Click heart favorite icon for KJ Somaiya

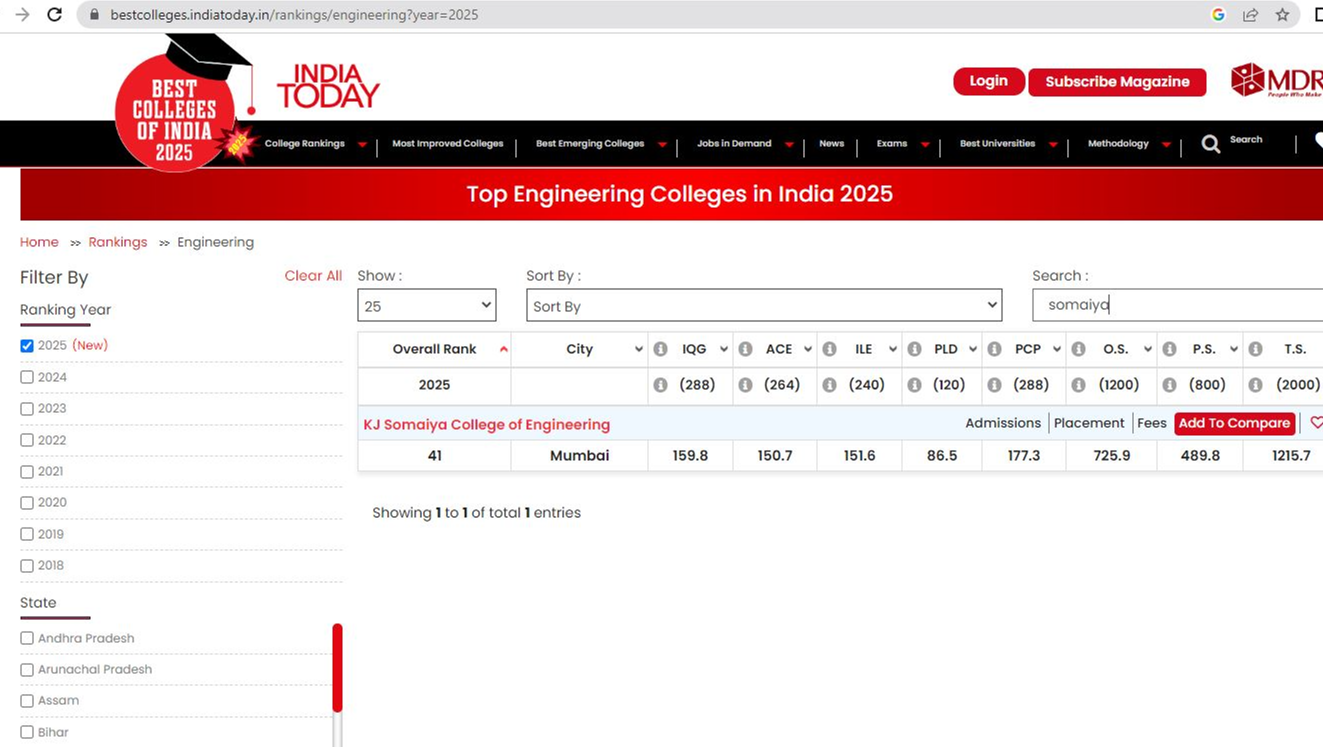[x=1316, y=423]
